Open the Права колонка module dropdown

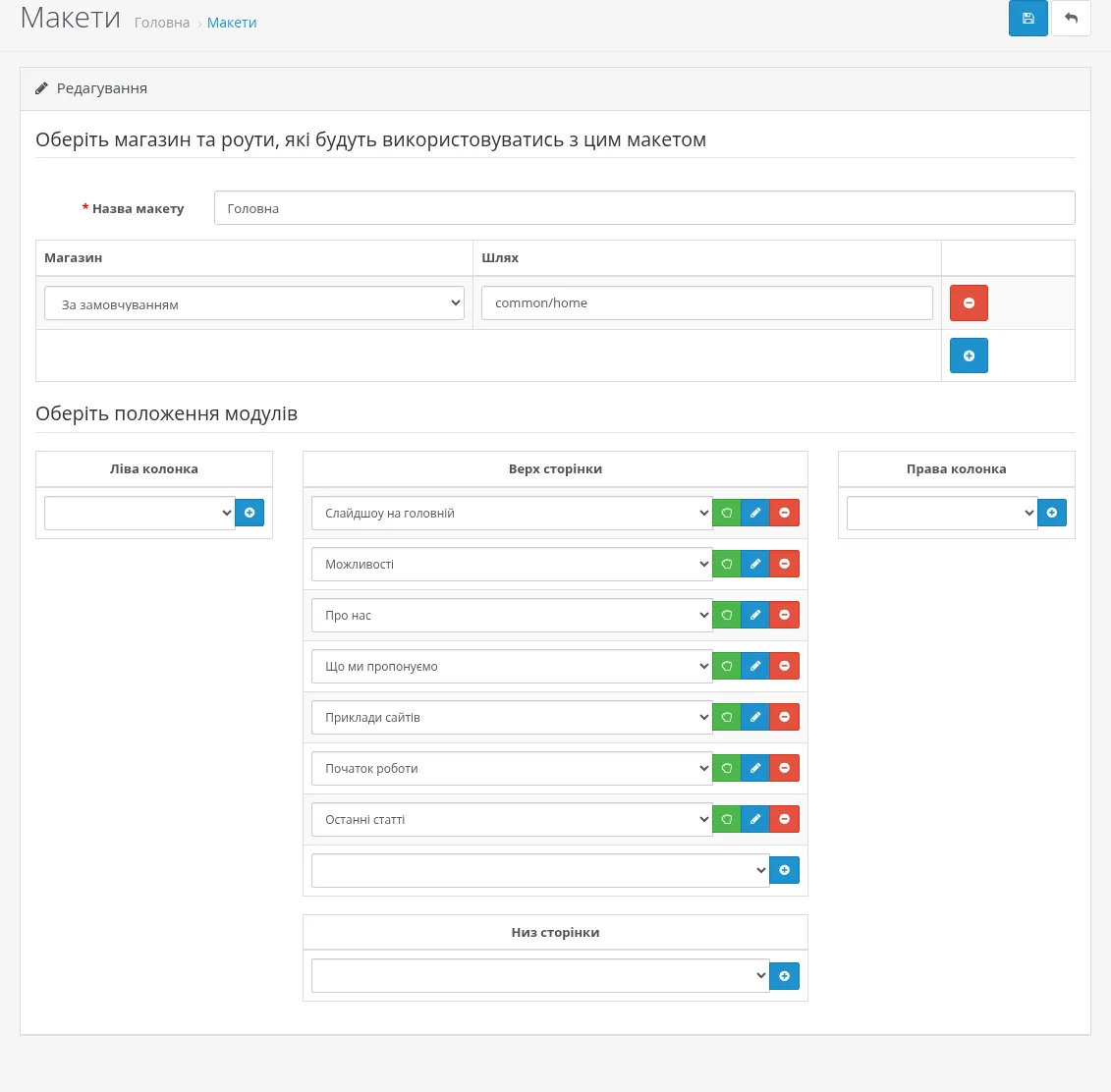(x=942, y=513)
